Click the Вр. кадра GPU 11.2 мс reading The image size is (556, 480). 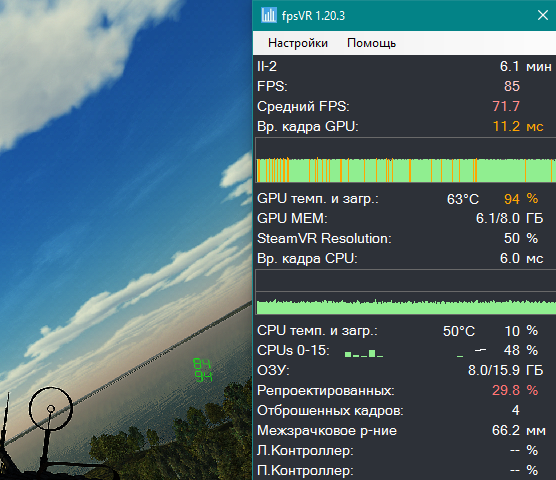[518, 126]
